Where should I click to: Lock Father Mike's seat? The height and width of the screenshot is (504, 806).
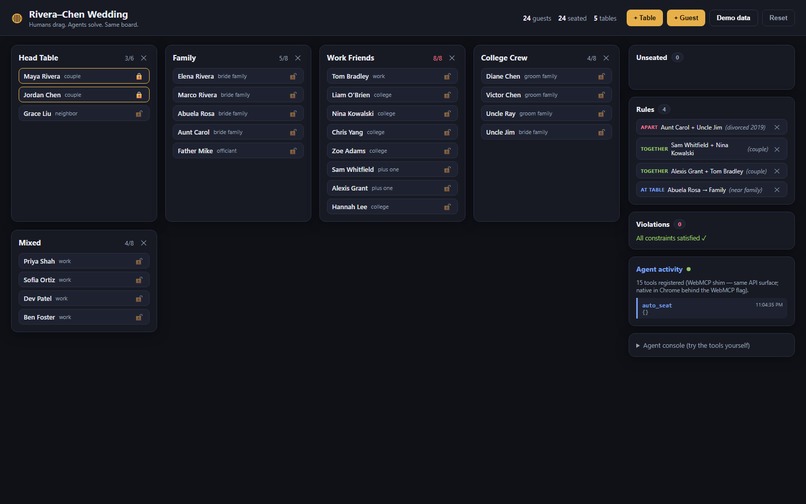[x=293, y=151]
